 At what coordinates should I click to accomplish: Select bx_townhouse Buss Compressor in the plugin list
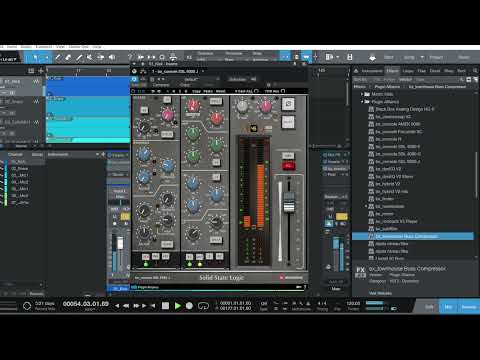[x=413, y=236]
